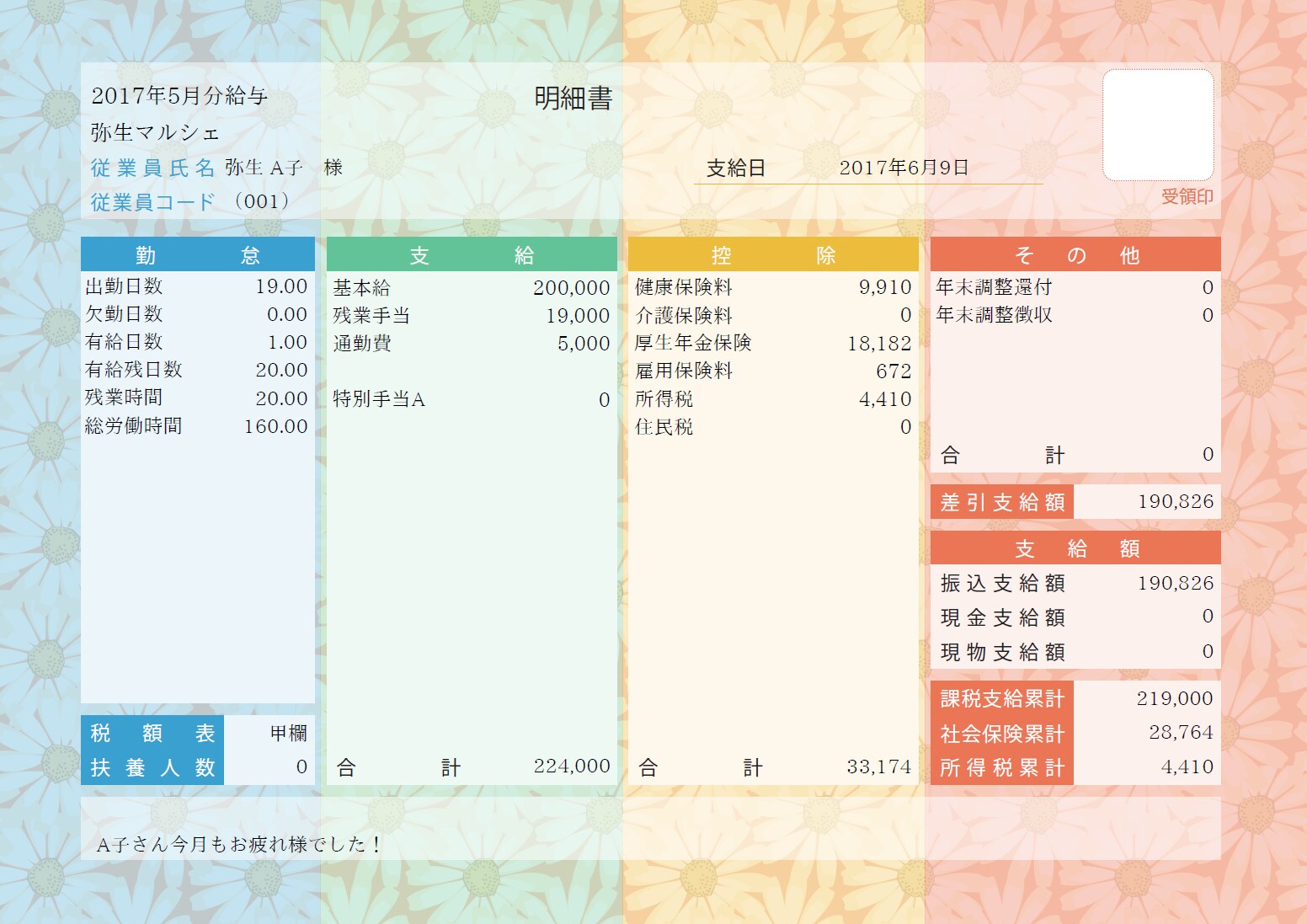Click the 勤怠 section header

(x=197, y=254)
